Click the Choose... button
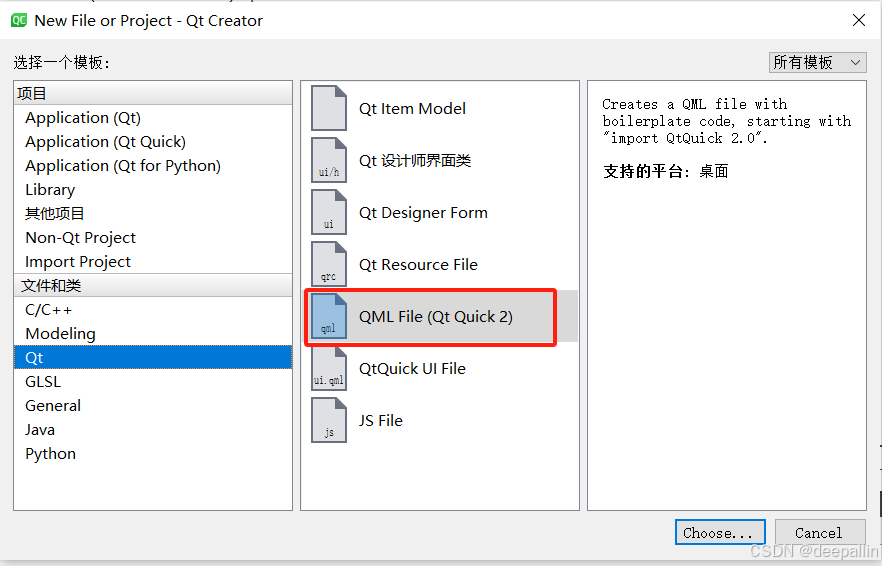 click(720, 532)
